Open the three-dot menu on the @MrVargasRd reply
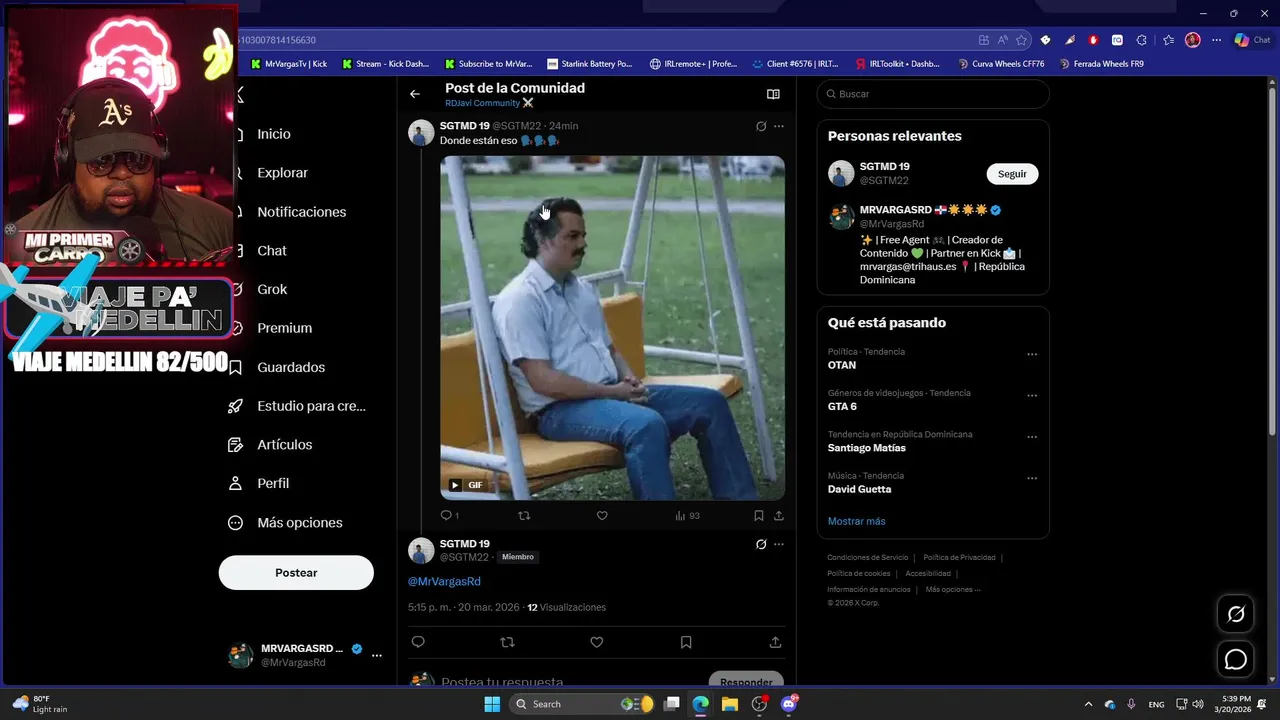 pyautogui.click(x=779, y=544)
